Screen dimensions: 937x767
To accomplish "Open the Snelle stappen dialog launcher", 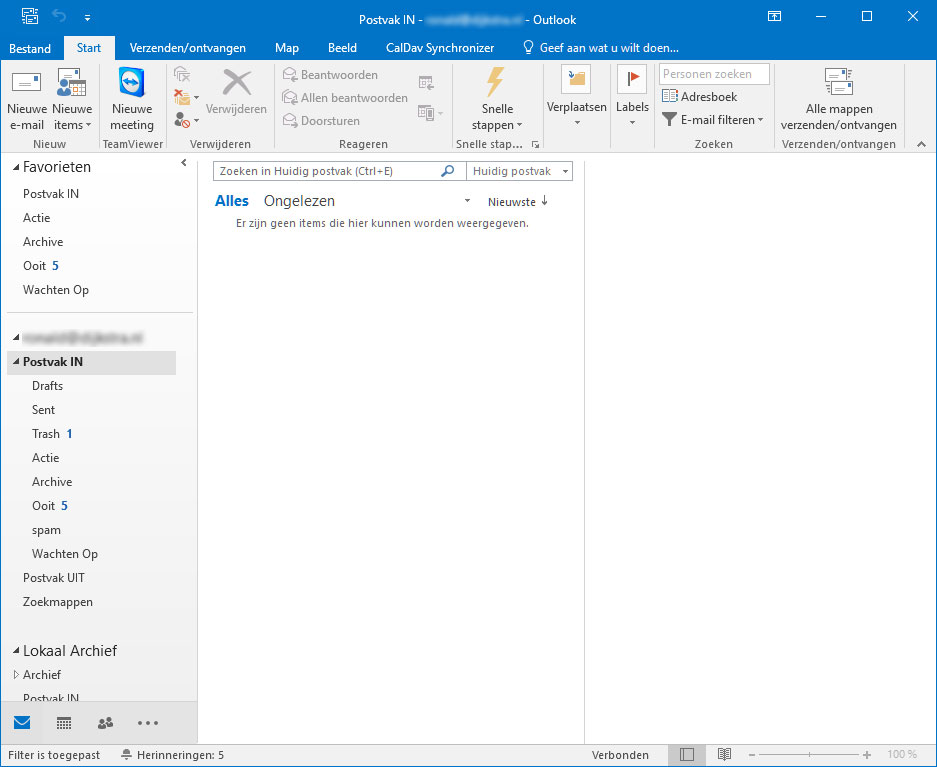I will click(535, 145).
